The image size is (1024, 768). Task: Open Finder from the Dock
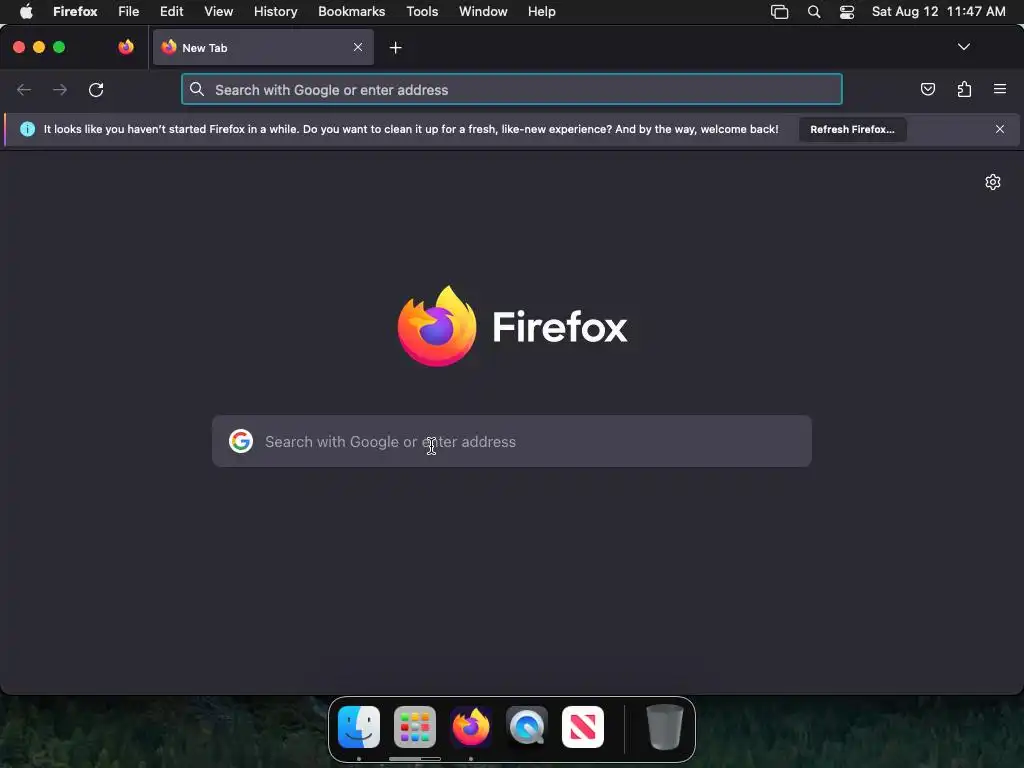click(x=359, y=727)
